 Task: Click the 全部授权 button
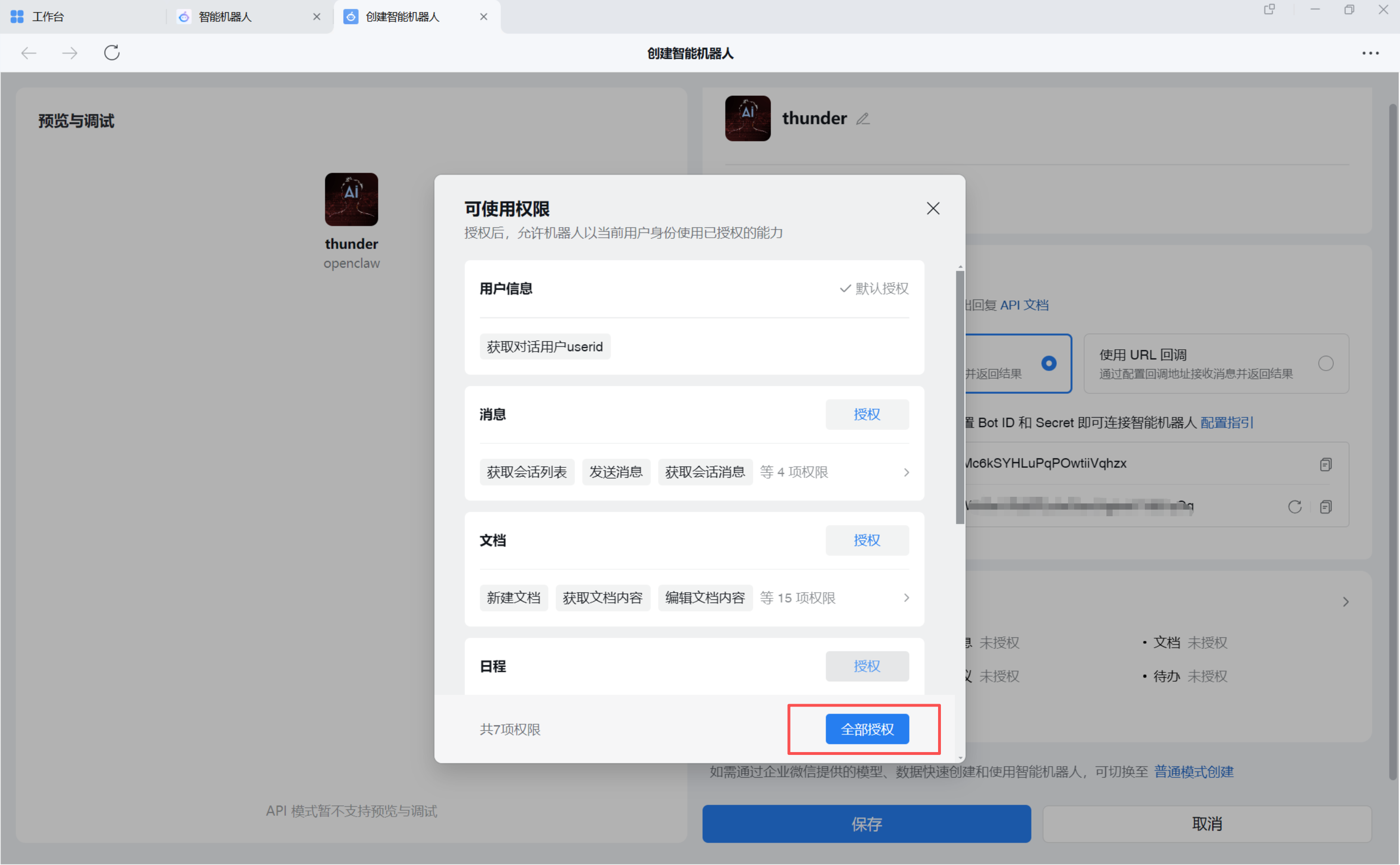coord(866,729)
